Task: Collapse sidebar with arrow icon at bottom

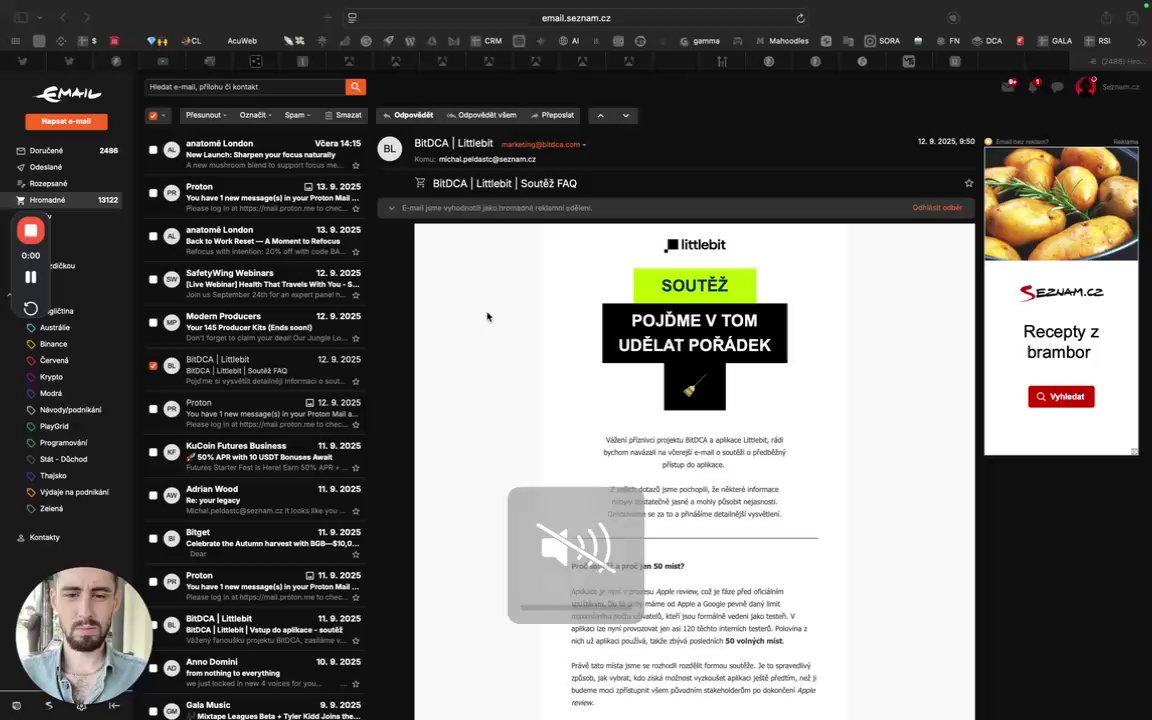Action: tap(114, 705)
